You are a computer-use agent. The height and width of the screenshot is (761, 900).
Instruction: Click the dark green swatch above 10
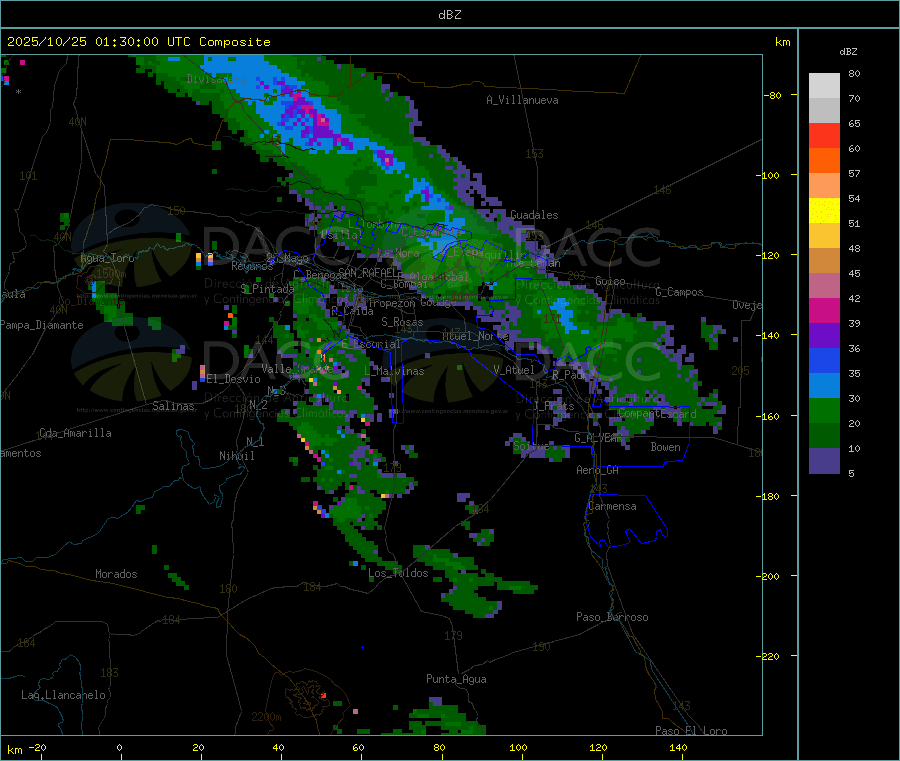click(x=824, y=436)
